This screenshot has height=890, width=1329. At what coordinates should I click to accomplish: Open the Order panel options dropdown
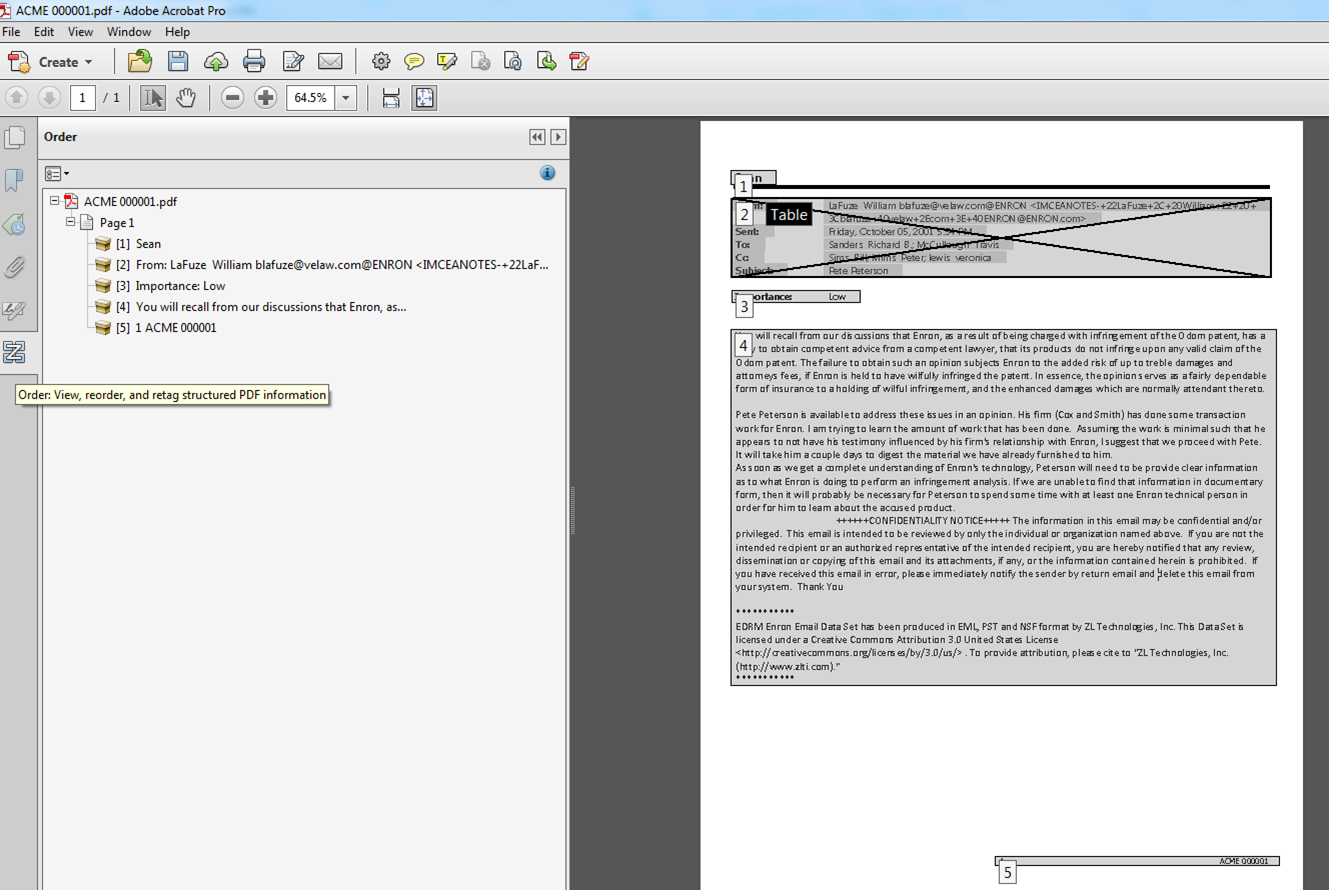(x=57, y=174)
